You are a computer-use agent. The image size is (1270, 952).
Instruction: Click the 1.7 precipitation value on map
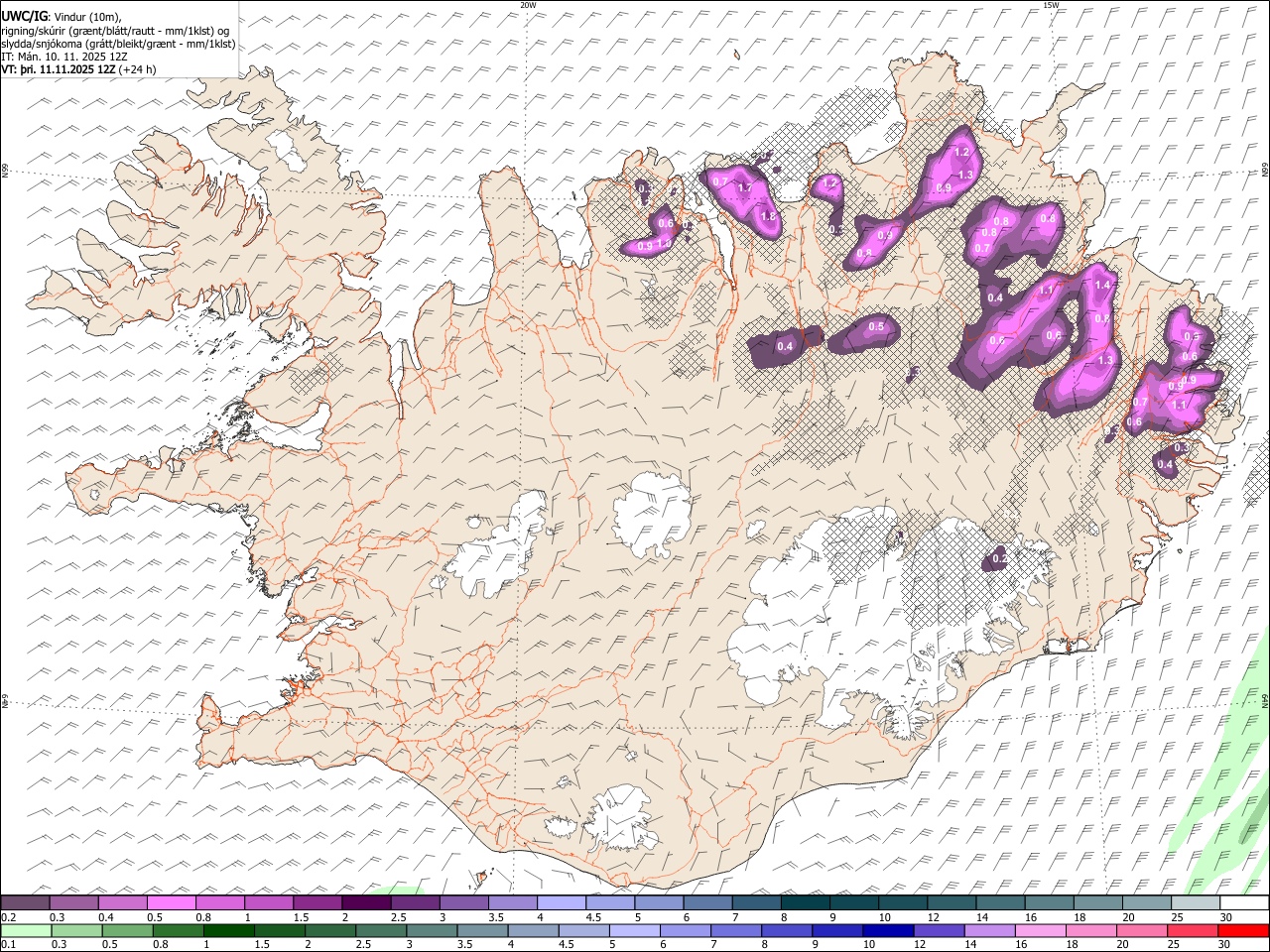(744, 187)
